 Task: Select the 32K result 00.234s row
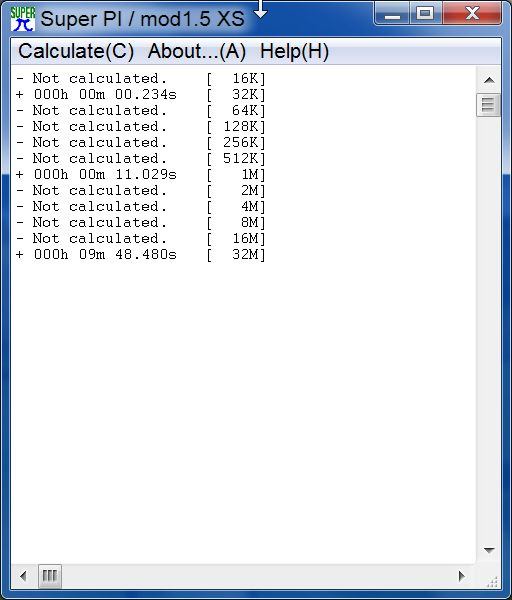click(x=141, y=95)
